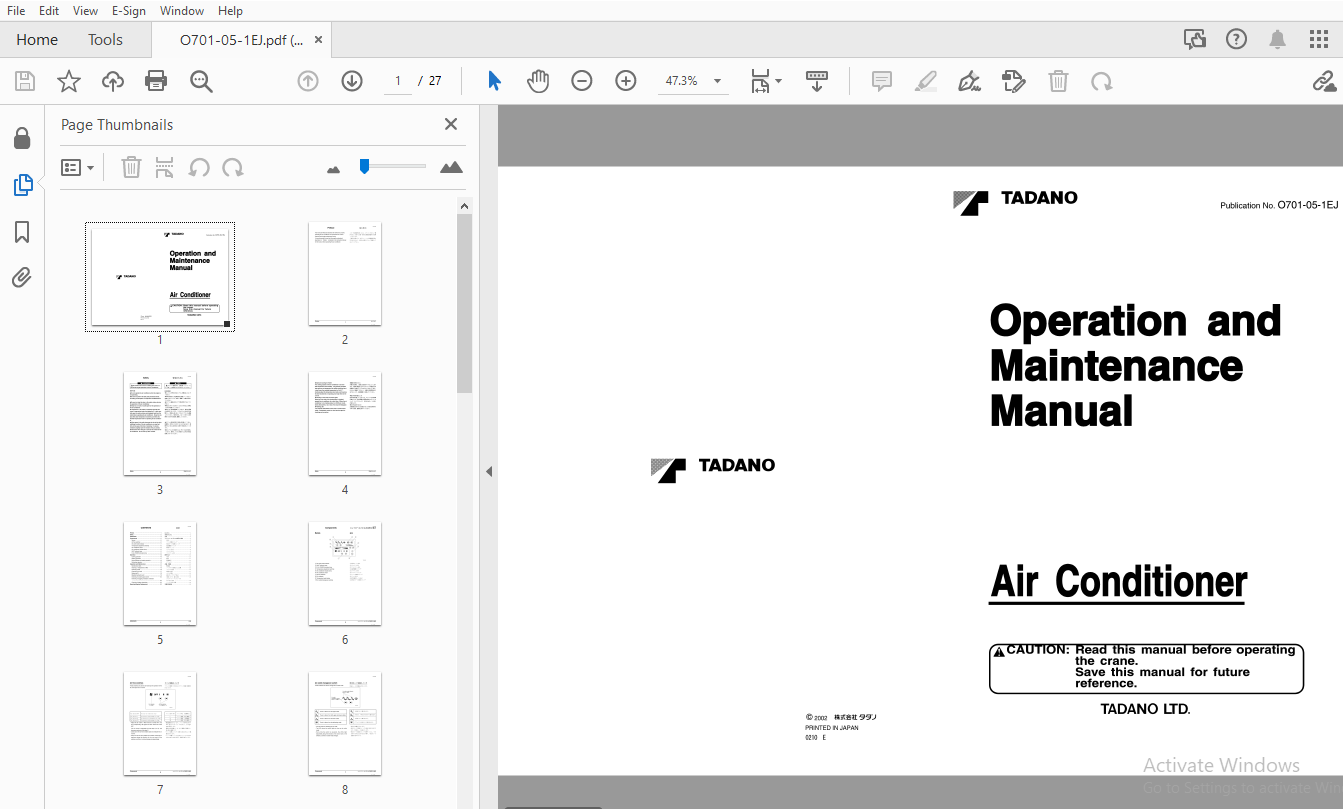Viewport: 1343px width, 809px height.
Task: Open the Help menu
Action: [230, 10]
